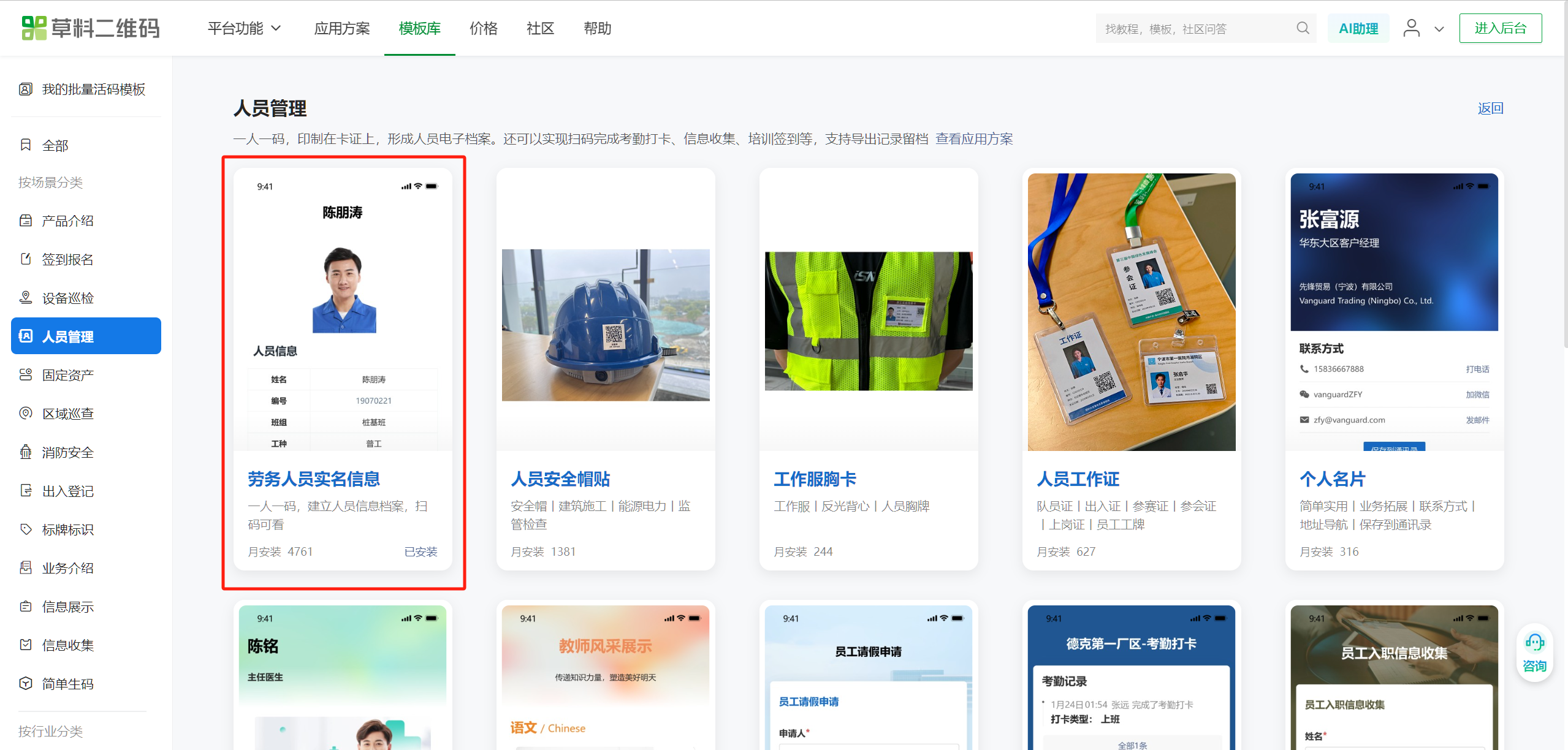Click the 设备巡检 sidebar icon
This screenshot has width=1568, height=750.
(26, 298)
